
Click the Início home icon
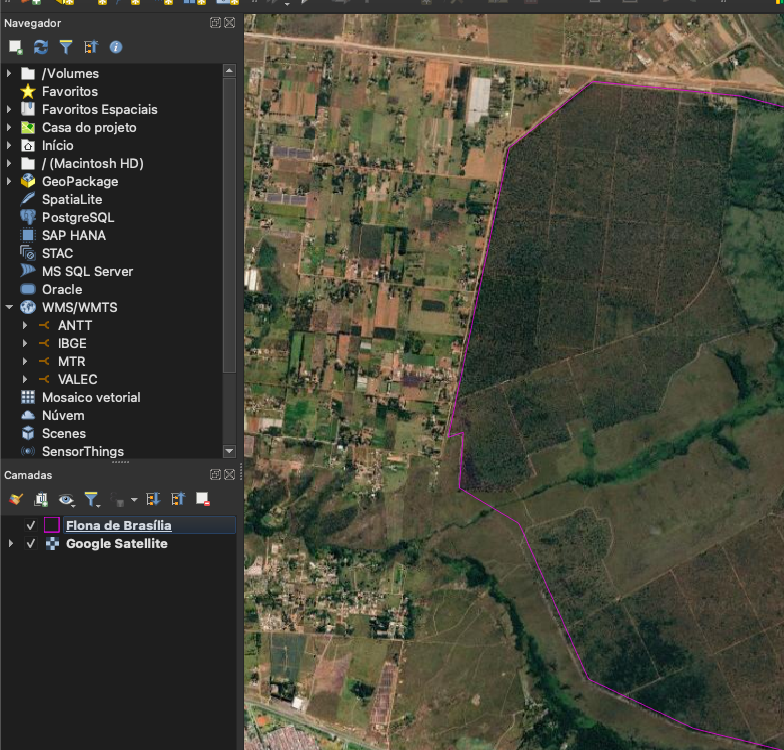coord(28,146)
